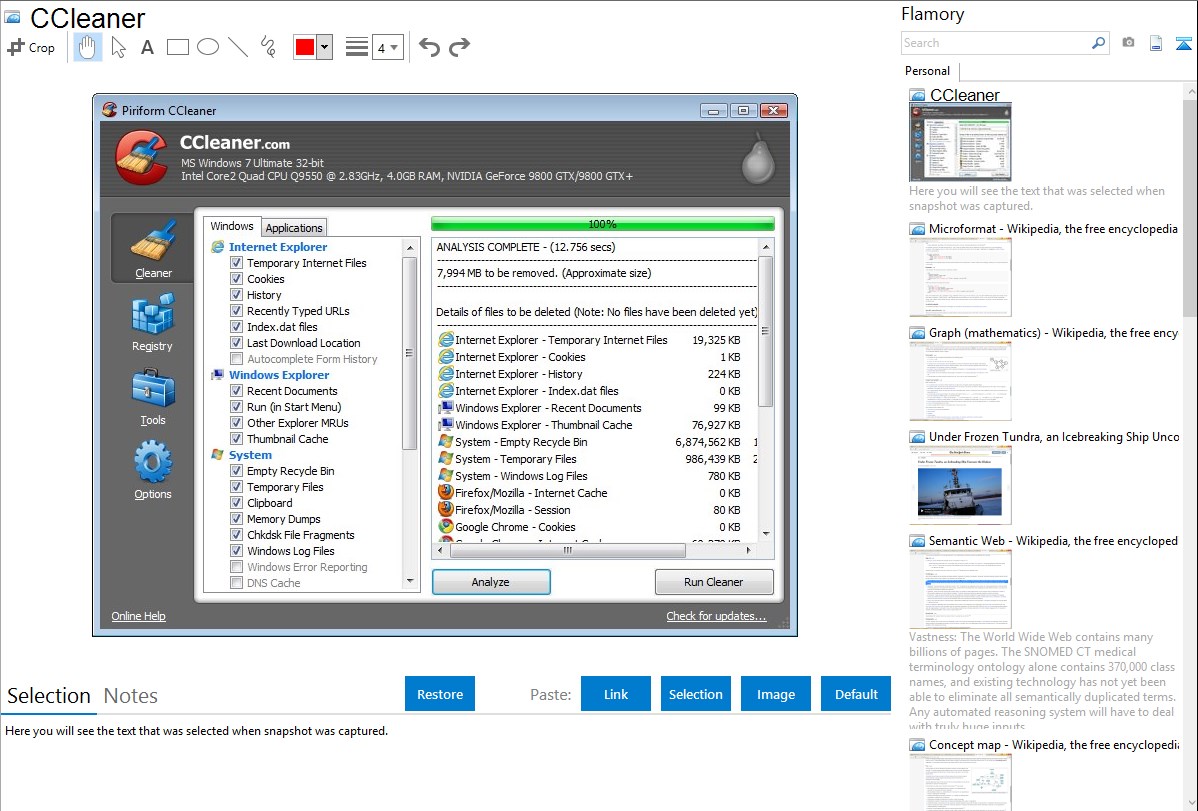Click the red color swatch
The height and width of the screenshot is (811, 1198).
click(x=304, y=47)
